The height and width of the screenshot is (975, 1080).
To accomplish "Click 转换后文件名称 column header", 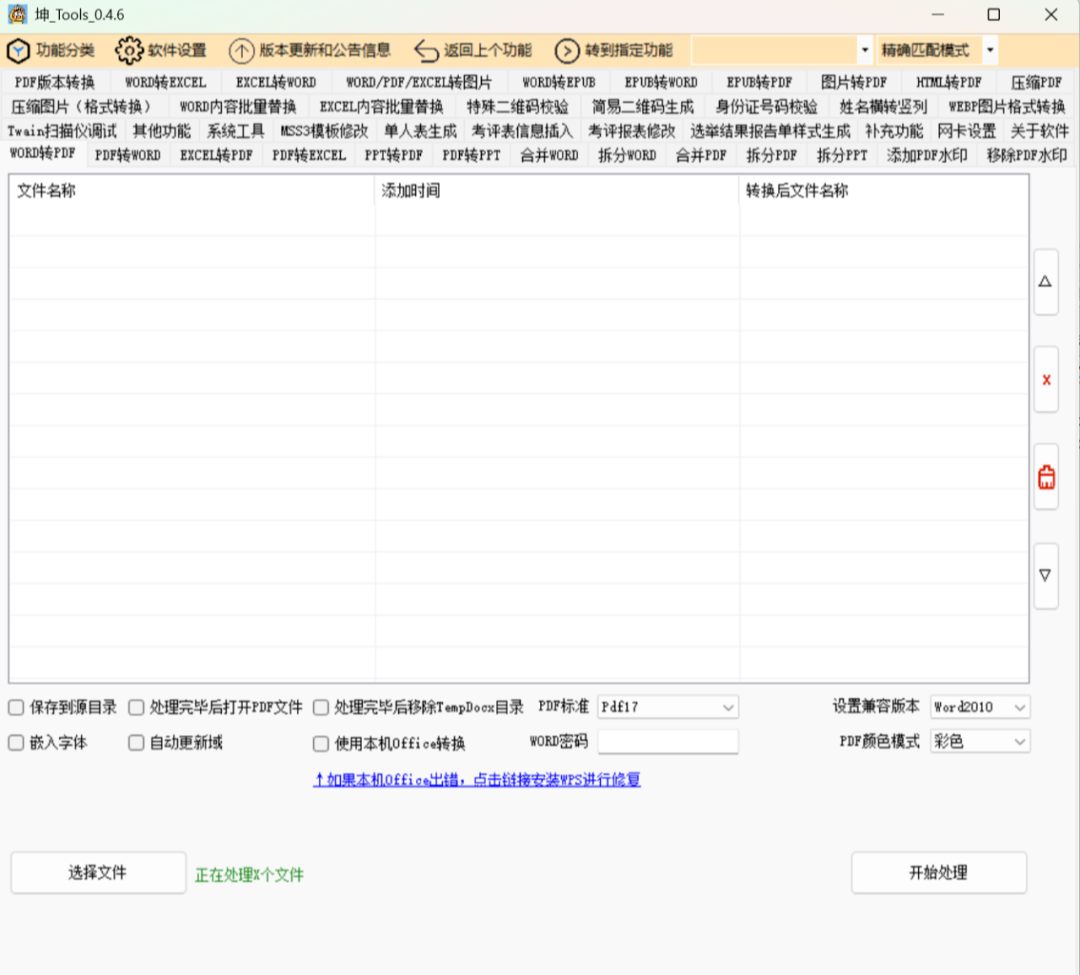I will click(x=884, y=191).
